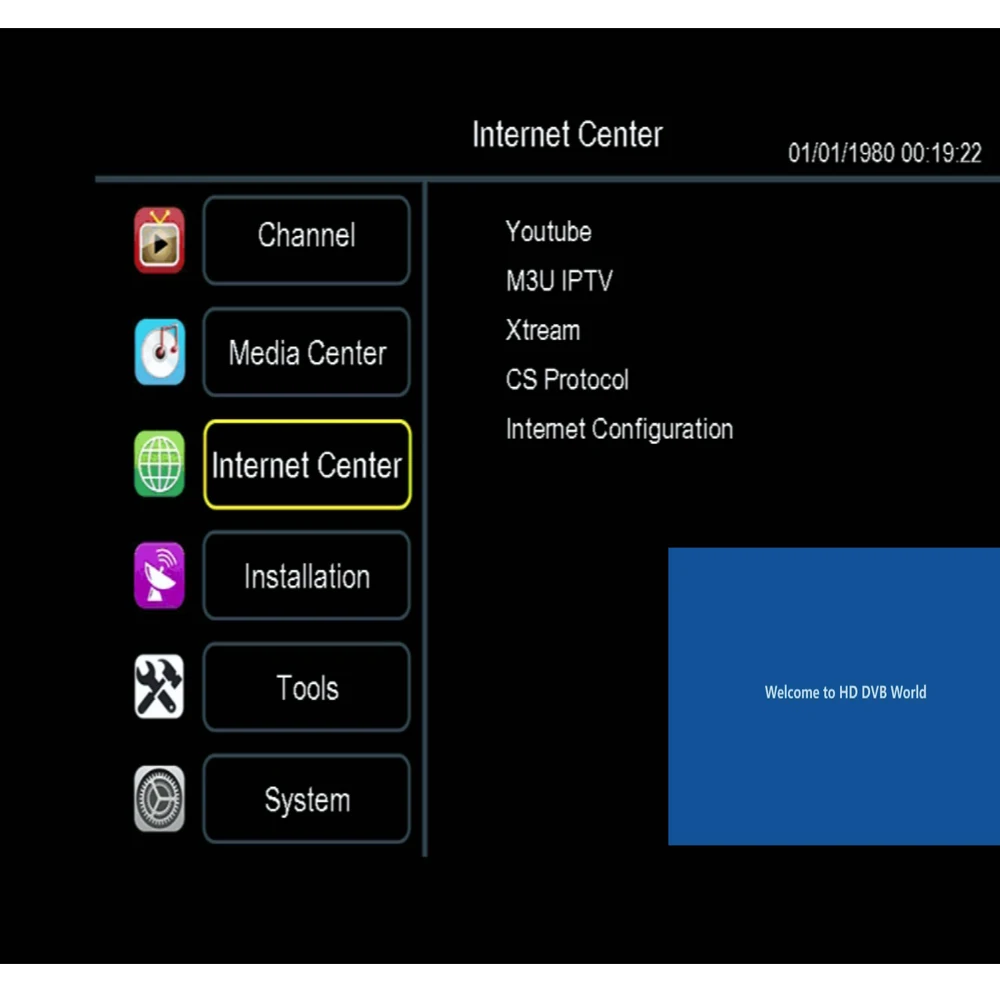The height and width of the screenshot is (1000, 1000).
Task: Launch Youtube from the Internet Center list
Action: point(548,232)
